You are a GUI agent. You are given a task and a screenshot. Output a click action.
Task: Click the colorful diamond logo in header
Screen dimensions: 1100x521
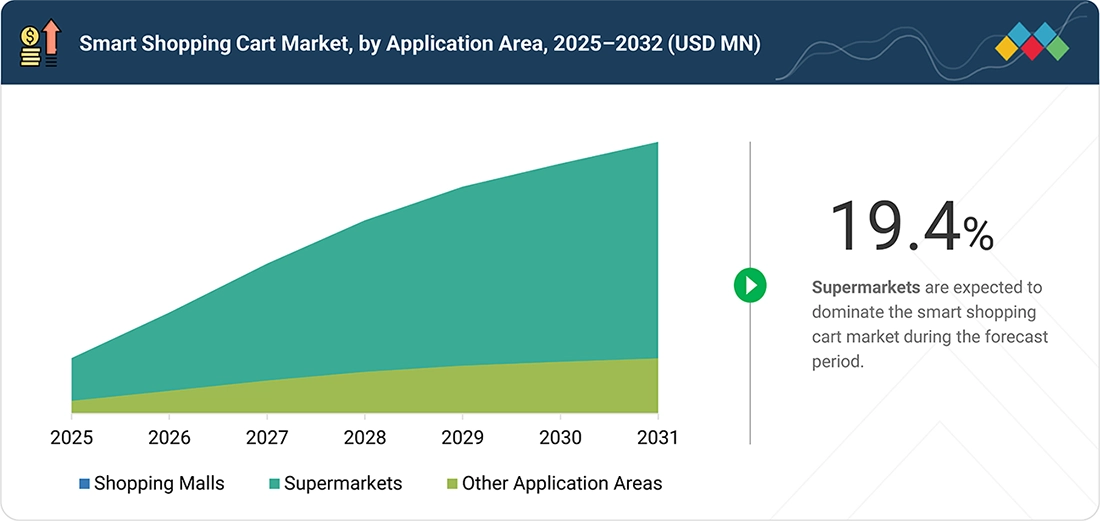[x=1032, y=41]
